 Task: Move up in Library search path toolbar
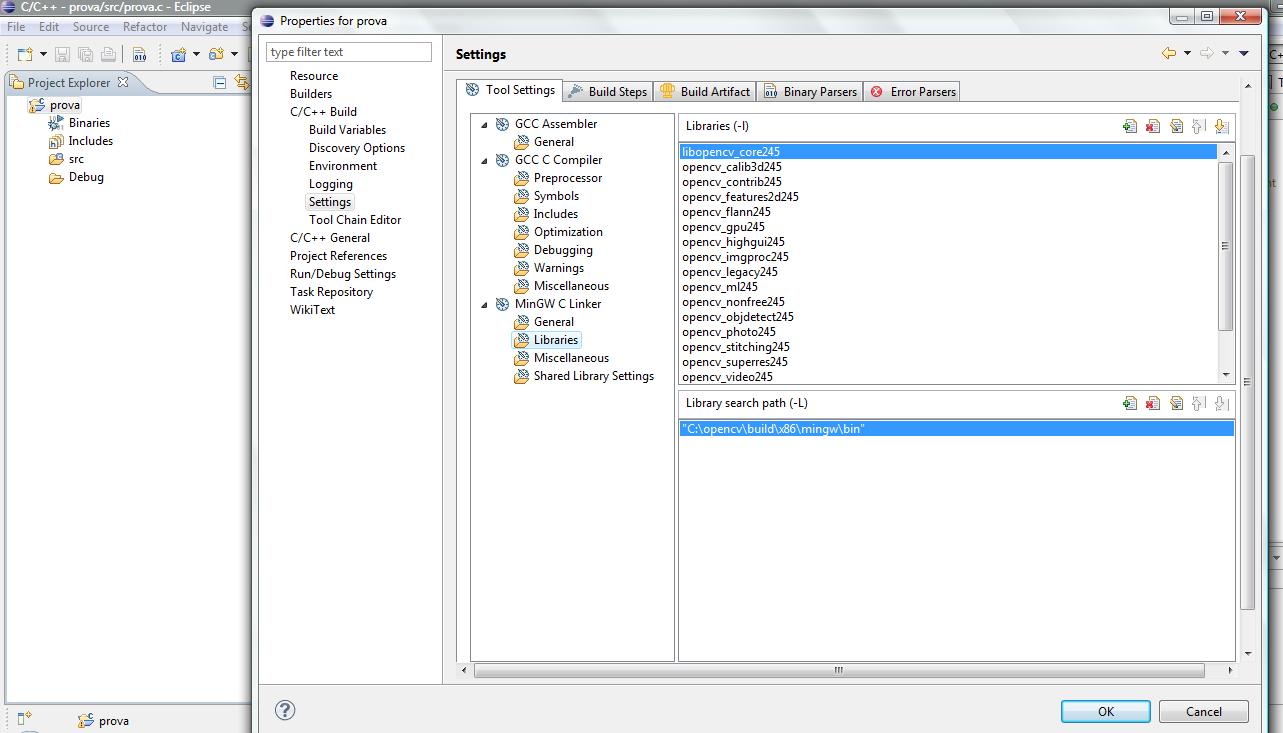1199,403
